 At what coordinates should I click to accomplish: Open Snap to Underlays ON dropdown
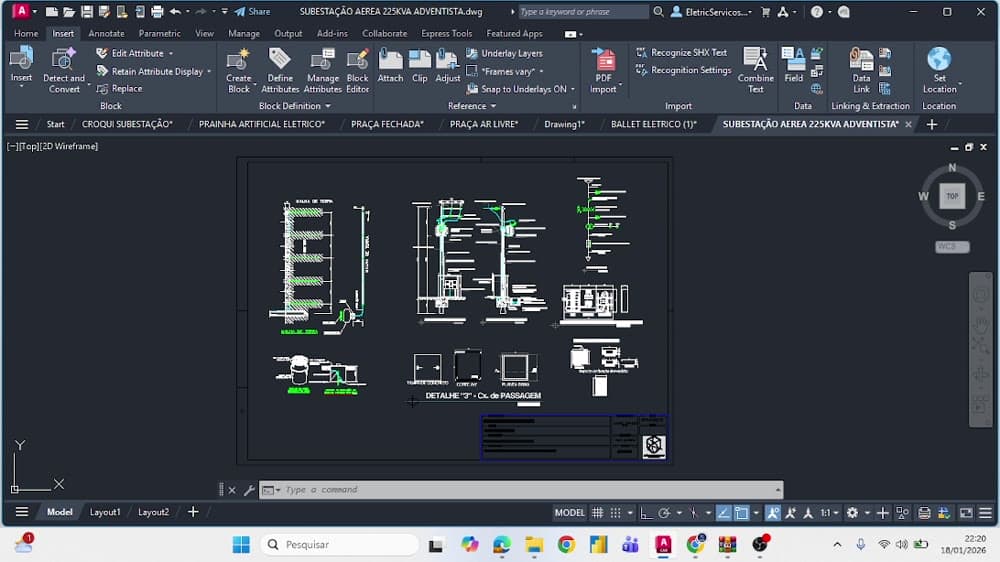(573, 89)
